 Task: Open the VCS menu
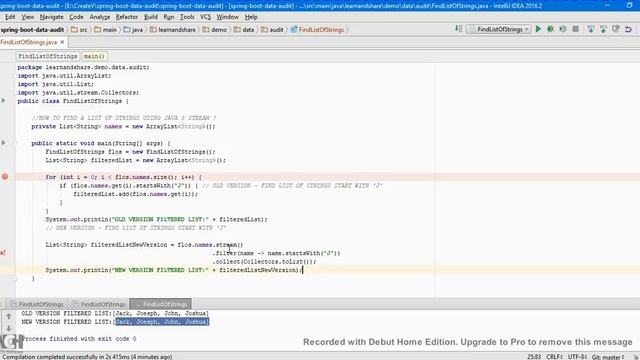point(205,17)
